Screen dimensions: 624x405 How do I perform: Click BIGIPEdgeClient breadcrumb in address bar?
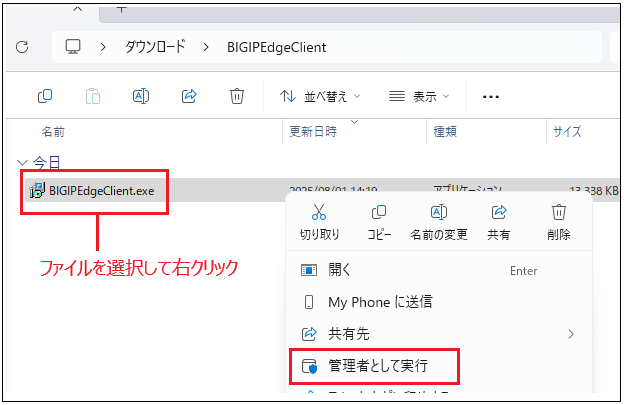click(277, 47)
